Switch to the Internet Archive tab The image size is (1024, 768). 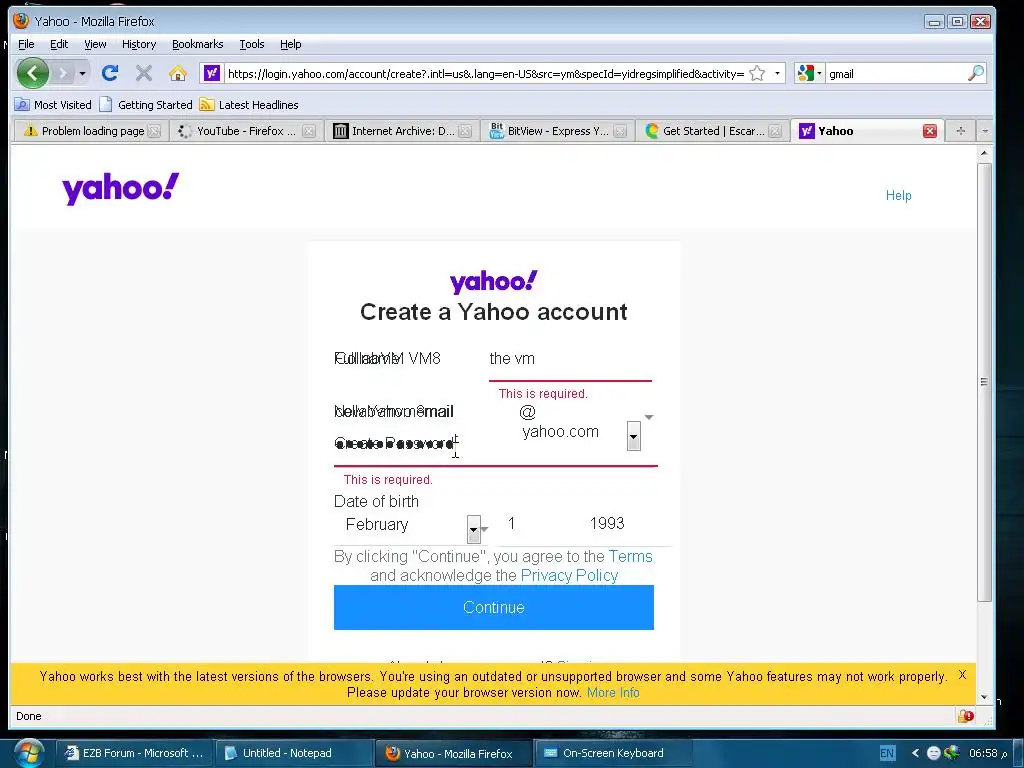pos(394,131)
